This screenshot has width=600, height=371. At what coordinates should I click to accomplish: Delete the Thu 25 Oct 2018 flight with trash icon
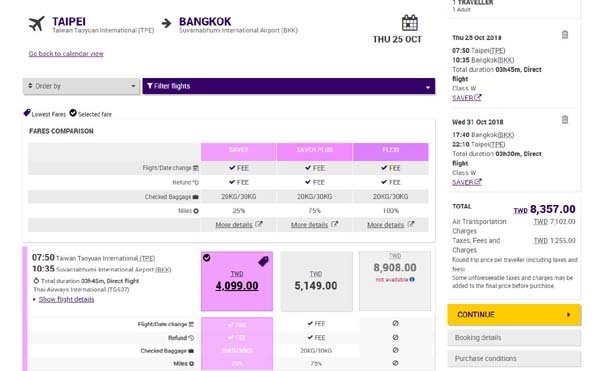[565, 35]
